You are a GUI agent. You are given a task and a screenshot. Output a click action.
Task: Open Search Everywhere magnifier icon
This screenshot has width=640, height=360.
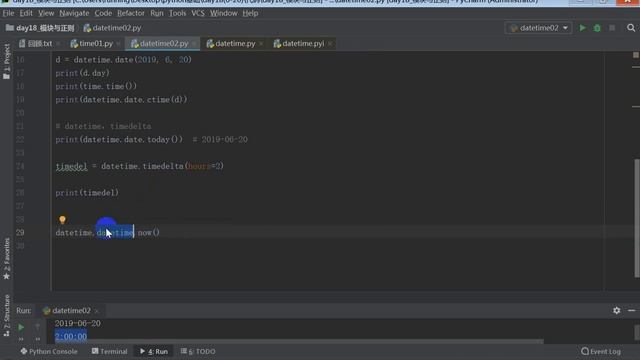(631, 28)
